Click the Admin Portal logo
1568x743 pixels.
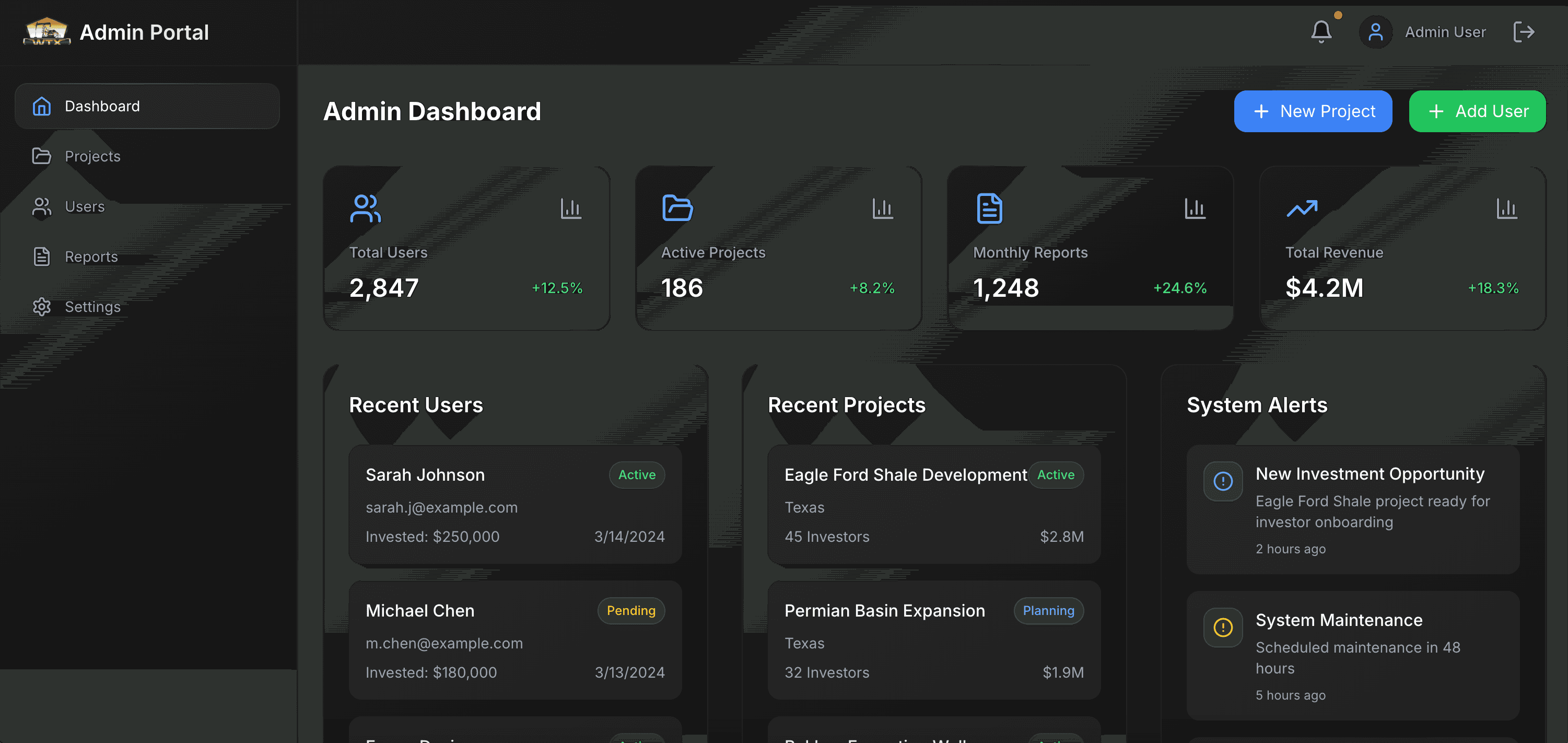tap(47, 32)
